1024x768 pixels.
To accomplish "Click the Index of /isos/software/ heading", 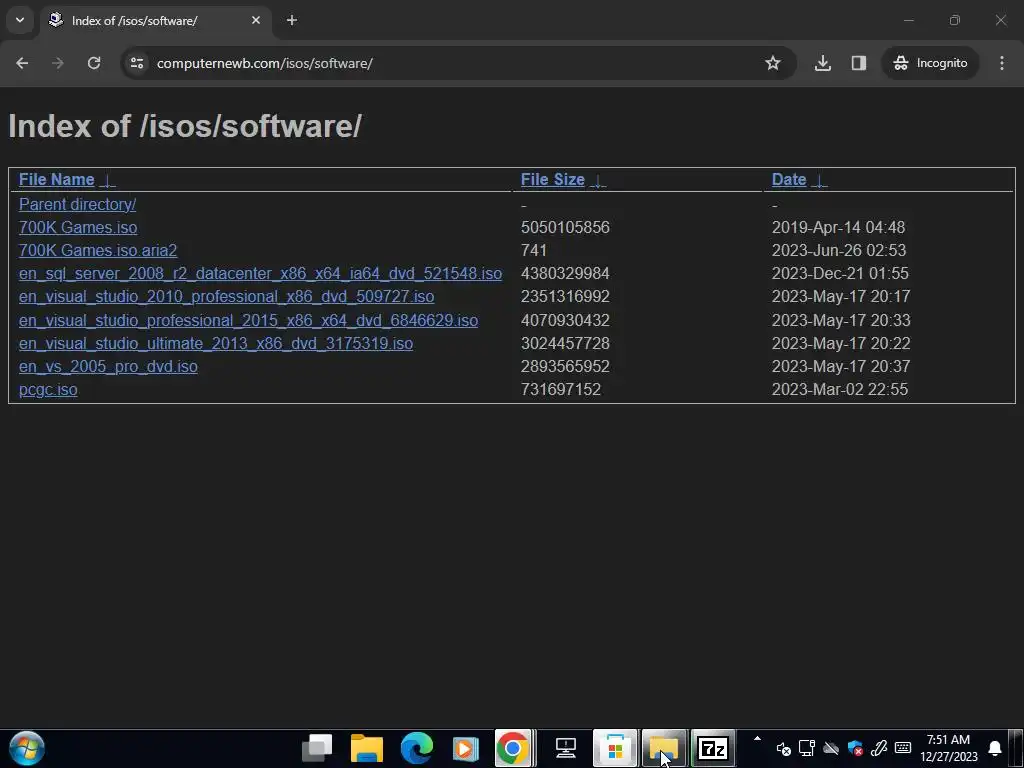I will [185, 126].
